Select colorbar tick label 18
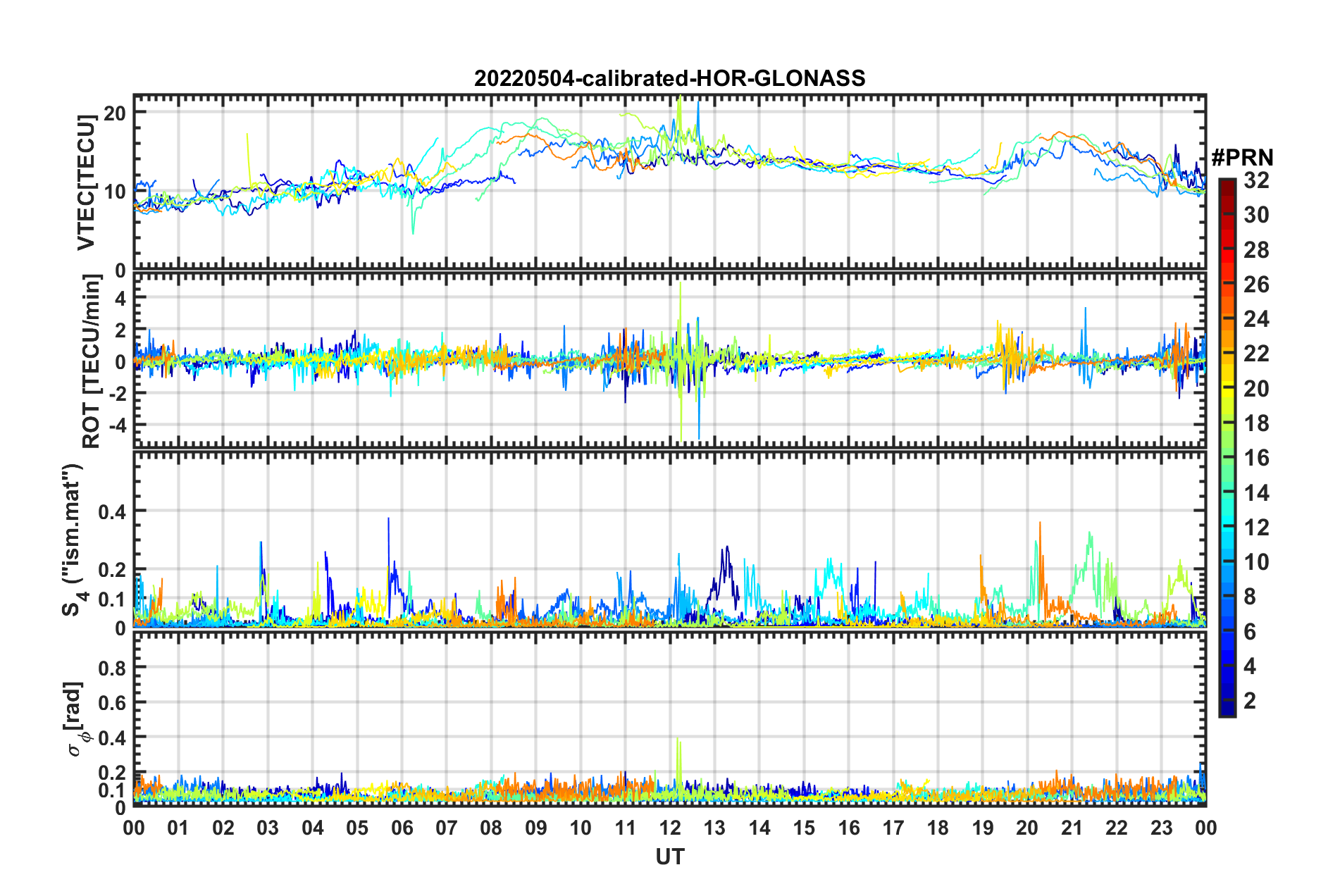Image resolution: width=1340 pixels, height=896 pixels. [x=1256, y=423]
